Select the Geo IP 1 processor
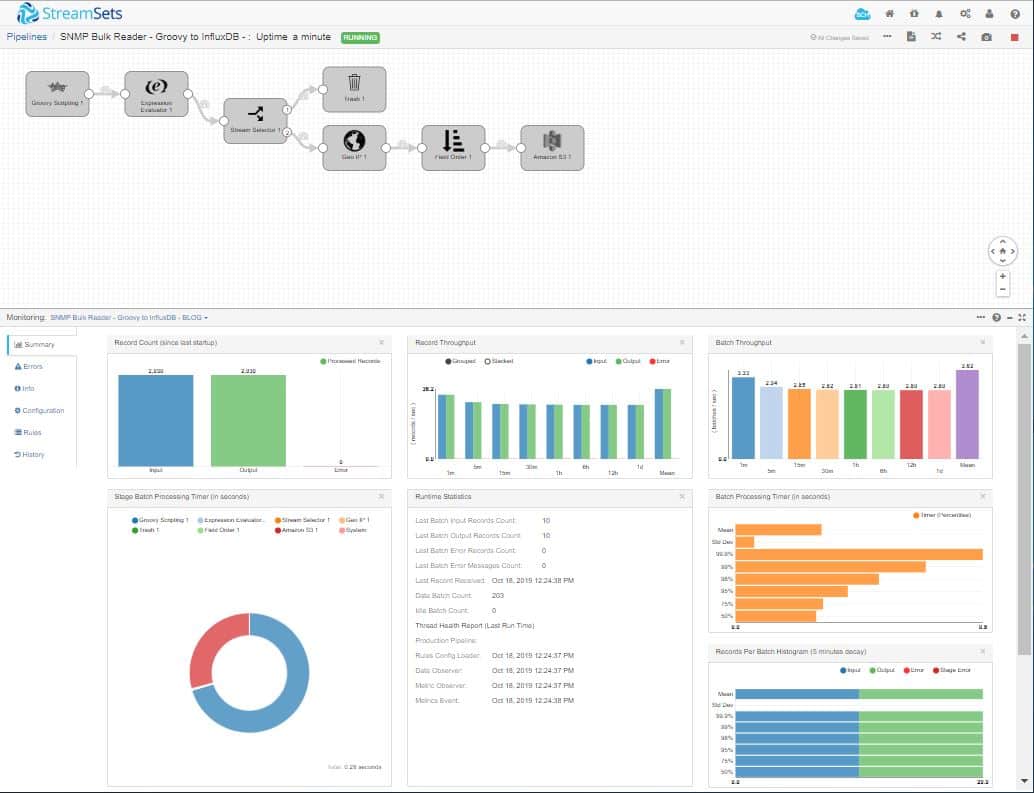The width and height of the screenshot is (1034, 793). coord(354,146)
